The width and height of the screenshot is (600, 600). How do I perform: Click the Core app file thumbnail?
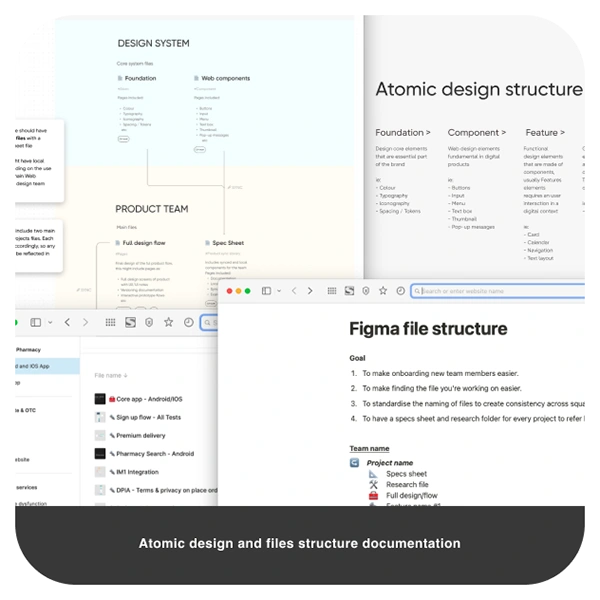point(100,399)
